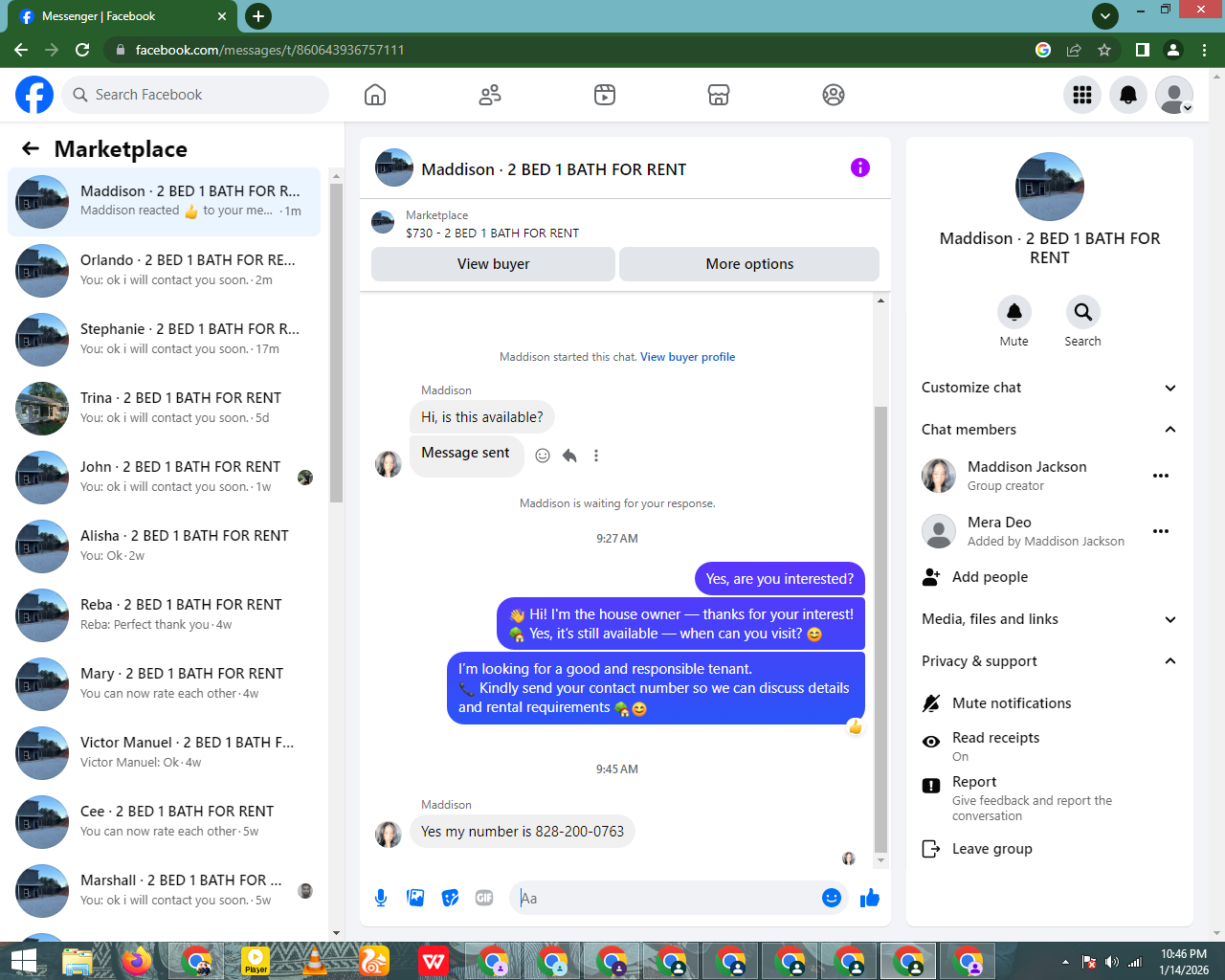Open more options for 'Message sent'
Image resolution: width=1225 pixels, height=980 pixels.
(x=596, y=456)
